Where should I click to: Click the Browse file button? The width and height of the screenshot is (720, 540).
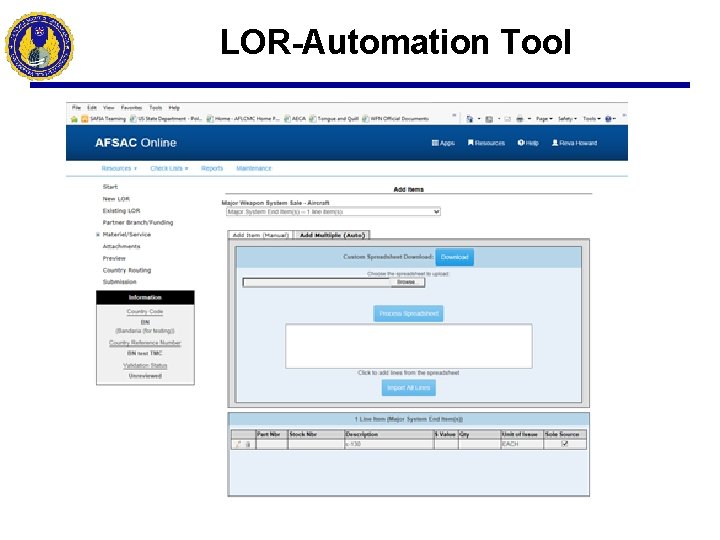[406, 282]
